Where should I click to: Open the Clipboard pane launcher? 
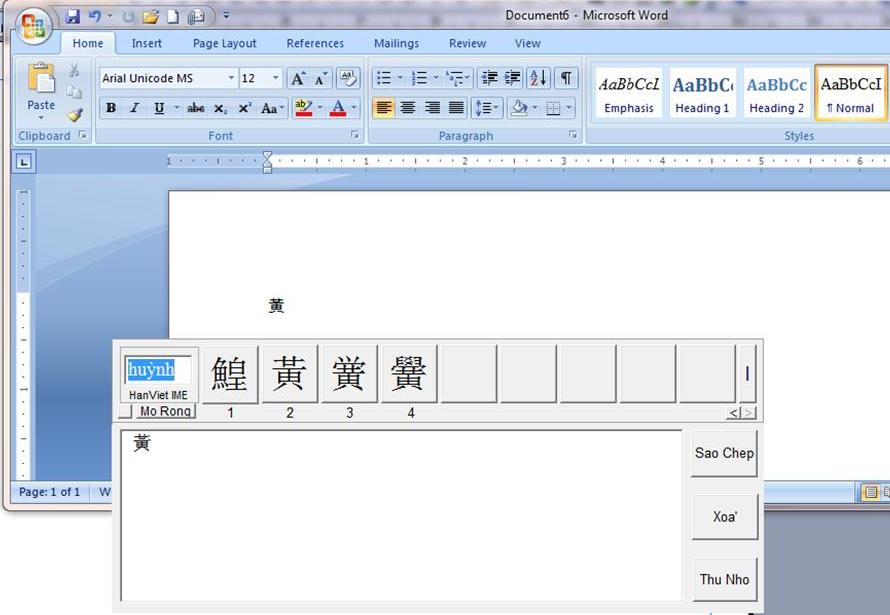[83, 135]
